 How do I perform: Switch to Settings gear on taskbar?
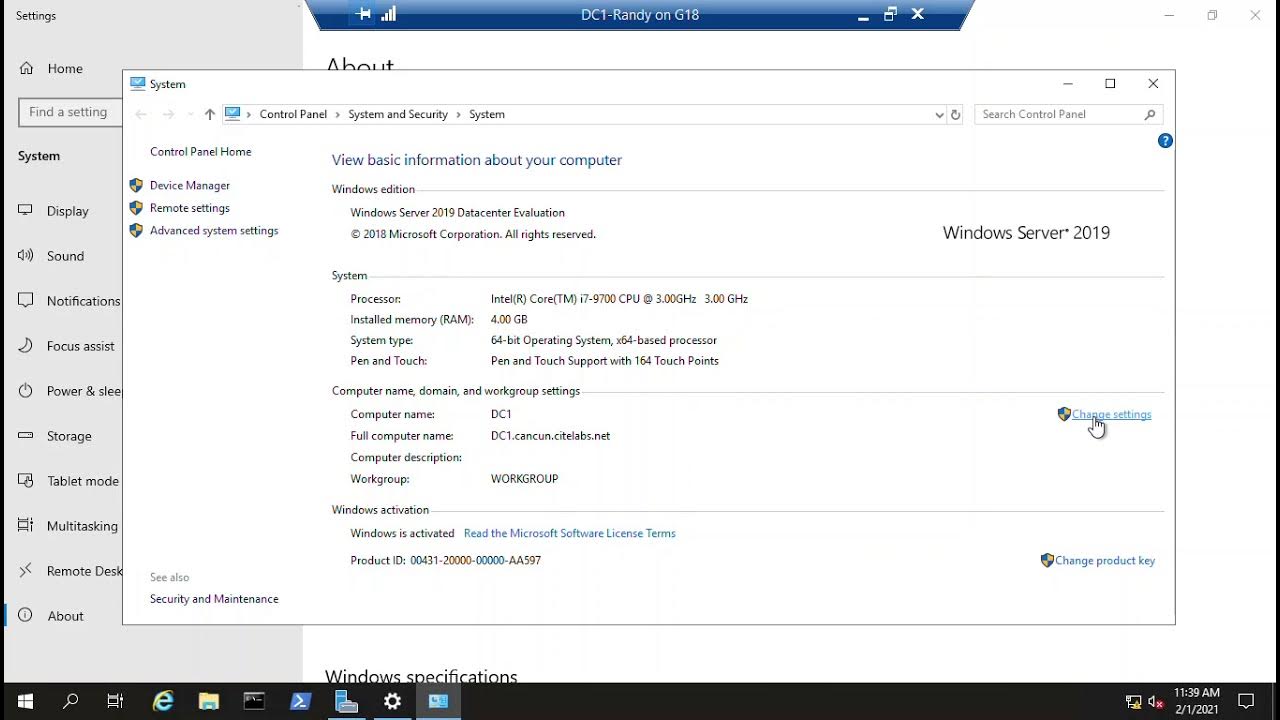[392, 701]
